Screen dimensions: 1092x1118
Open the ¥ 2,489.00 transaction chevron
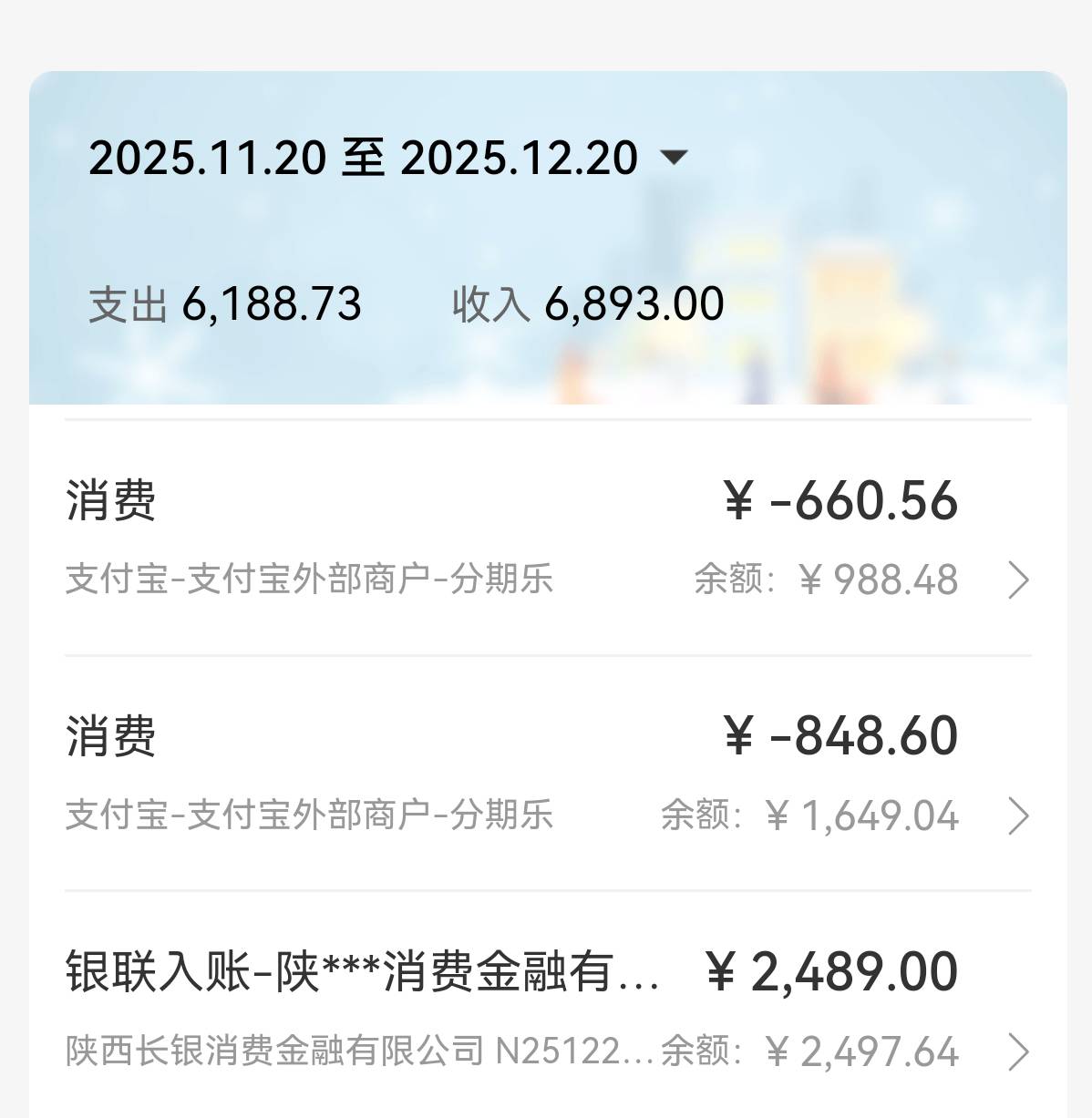coord(1018,1051)
